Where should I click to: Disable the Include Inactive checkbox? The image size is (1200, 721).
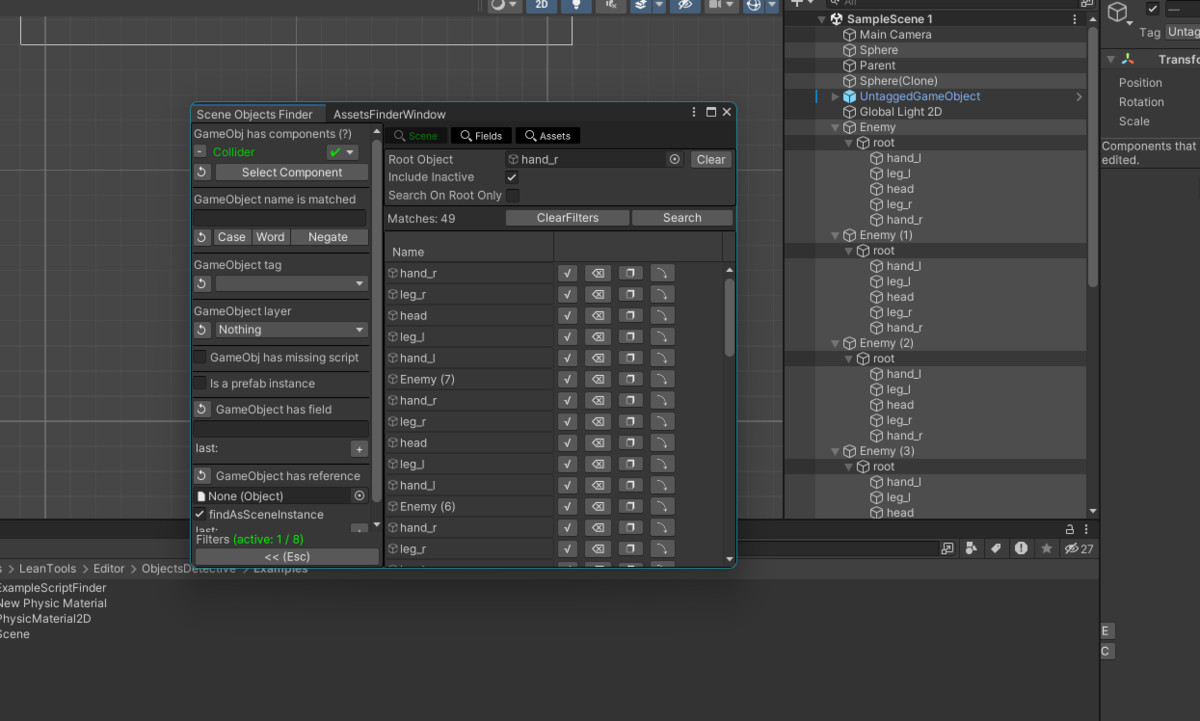point(512,177)
